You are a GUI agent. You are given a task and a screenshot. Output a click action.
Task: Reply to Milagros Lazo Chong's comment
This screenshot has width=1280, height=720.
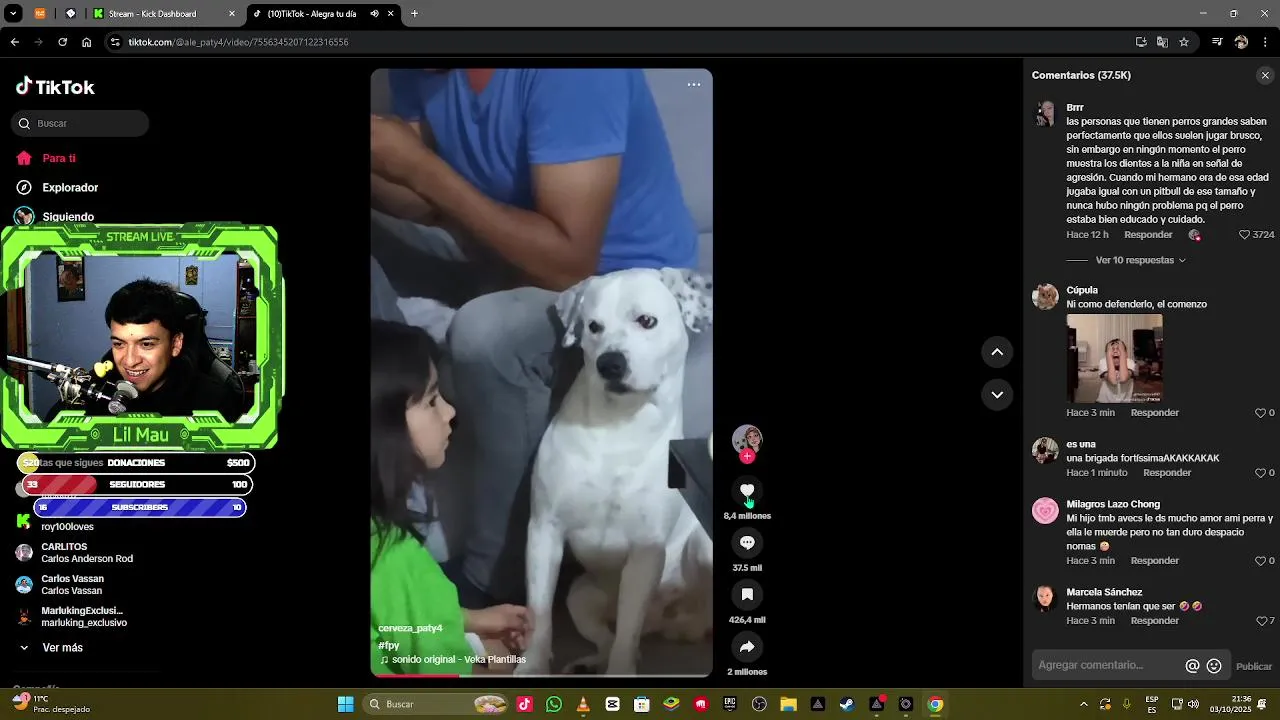[1155, 561]
